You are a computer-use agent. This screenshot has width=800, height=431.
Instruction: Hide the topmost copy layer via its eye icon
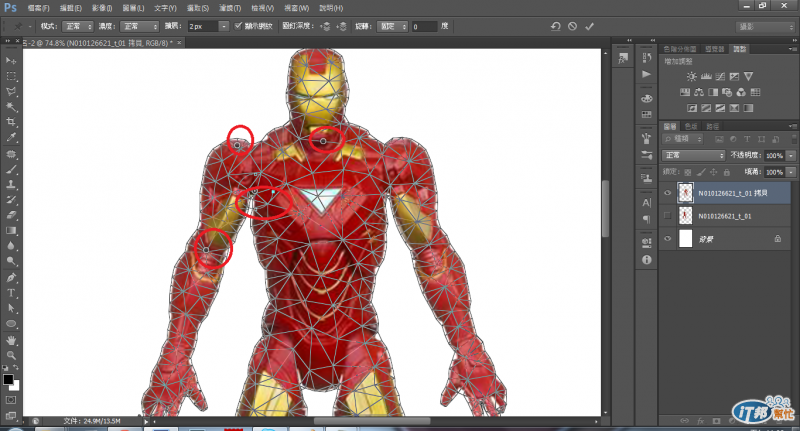pos(668,193)
